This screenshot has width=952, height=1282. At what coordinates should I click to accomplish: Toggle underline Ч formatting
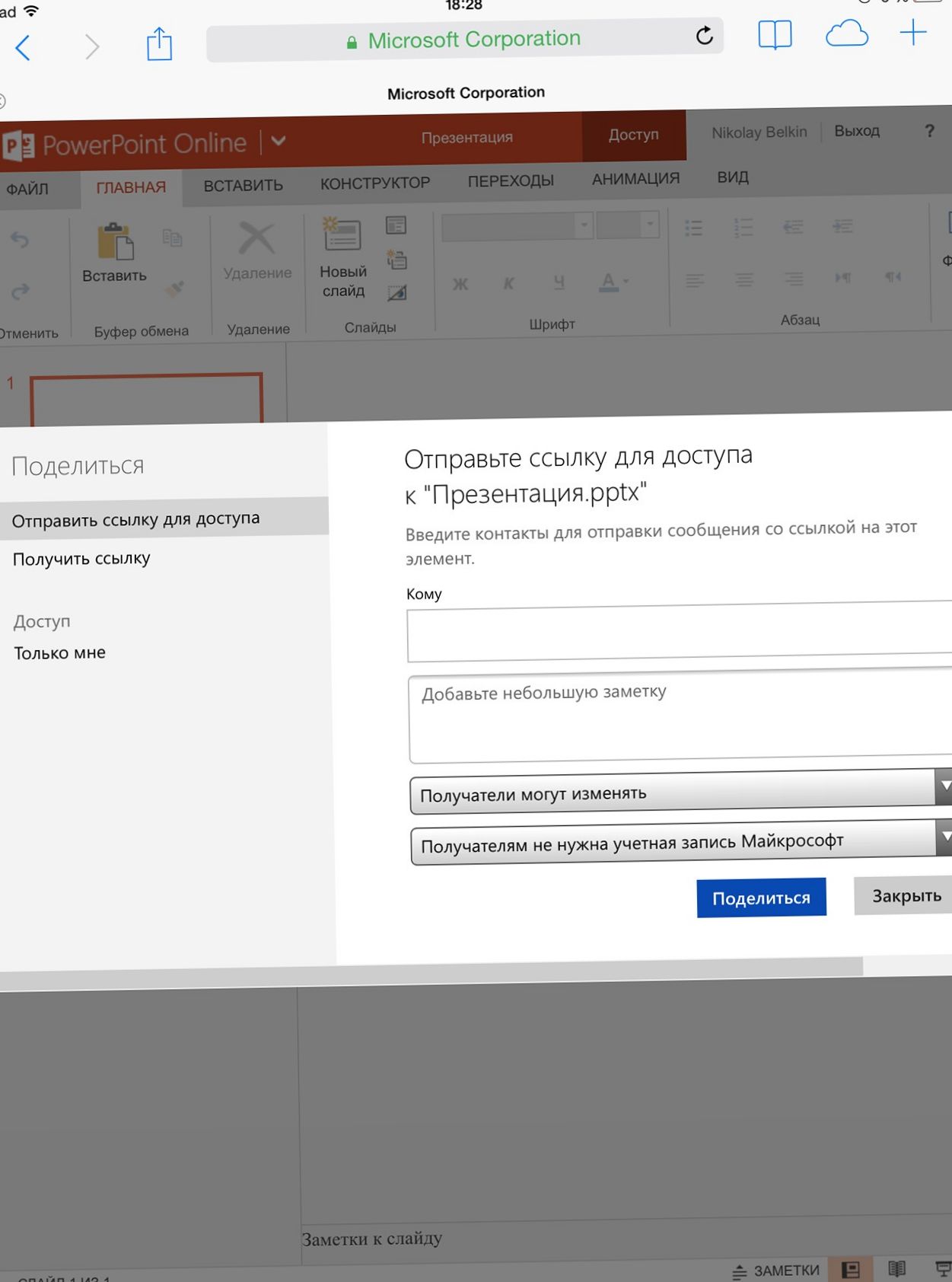pos(559,282)
